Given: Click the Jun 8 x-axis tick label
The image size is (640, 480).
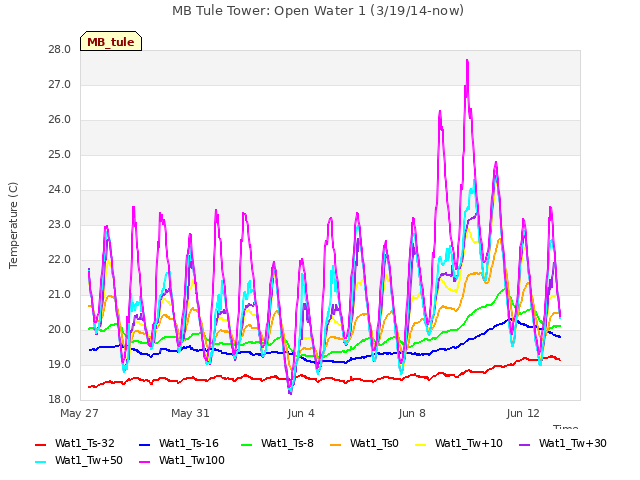Looking at the screenshot, I should (x=412, y=413).
